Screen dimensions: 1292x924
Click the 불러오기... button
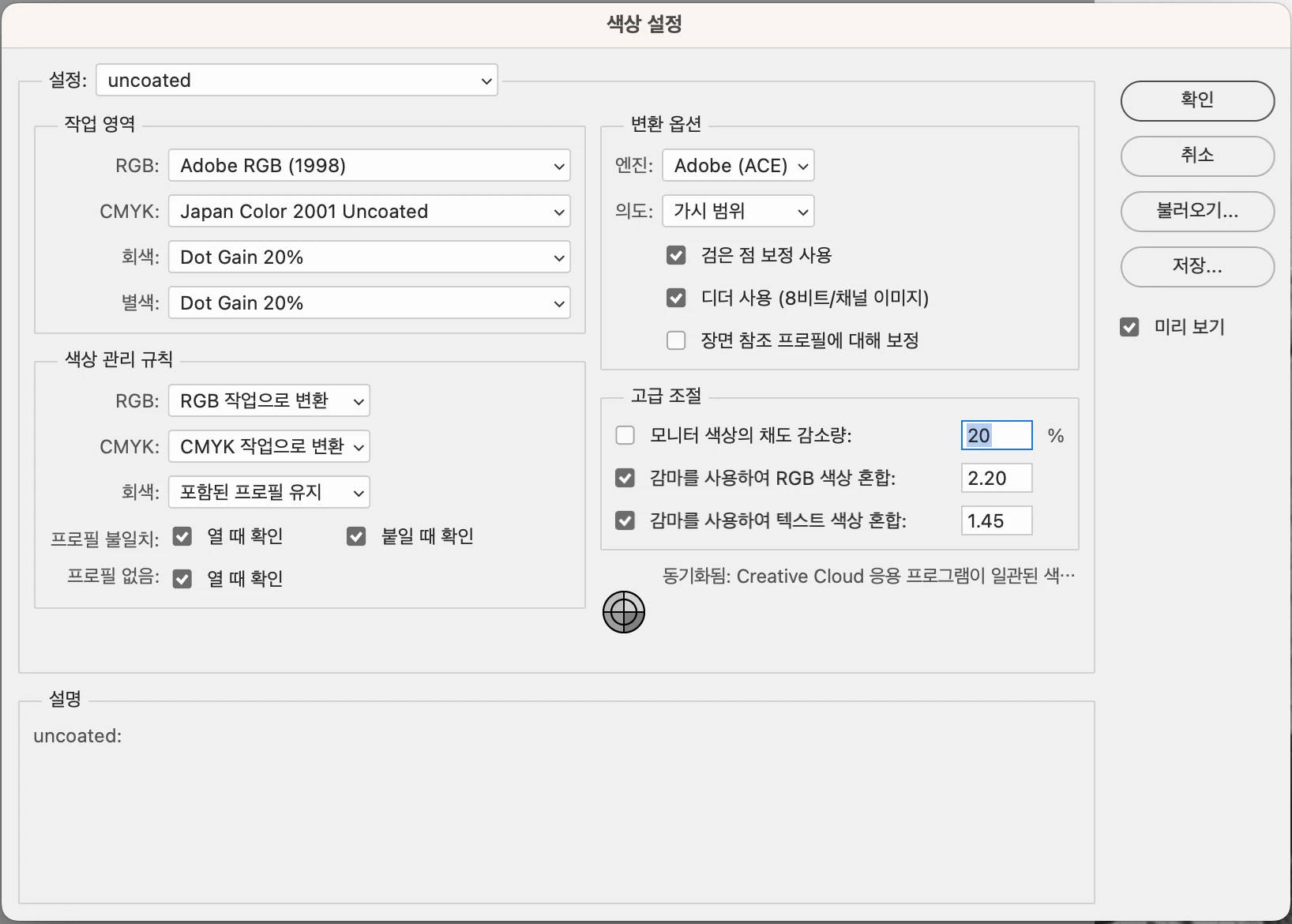pos(1197,211)
